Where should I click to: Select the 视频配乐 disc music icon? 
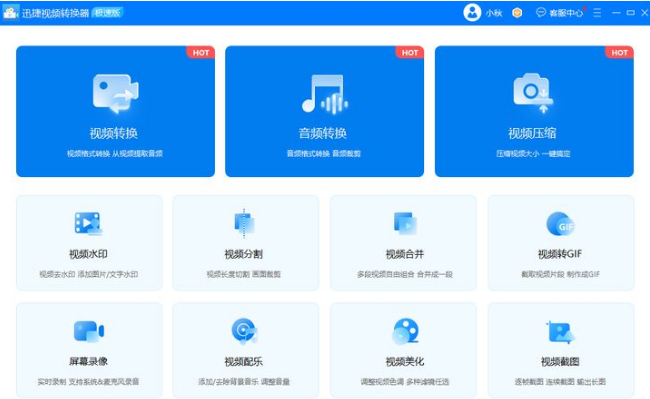click(244, 331)
